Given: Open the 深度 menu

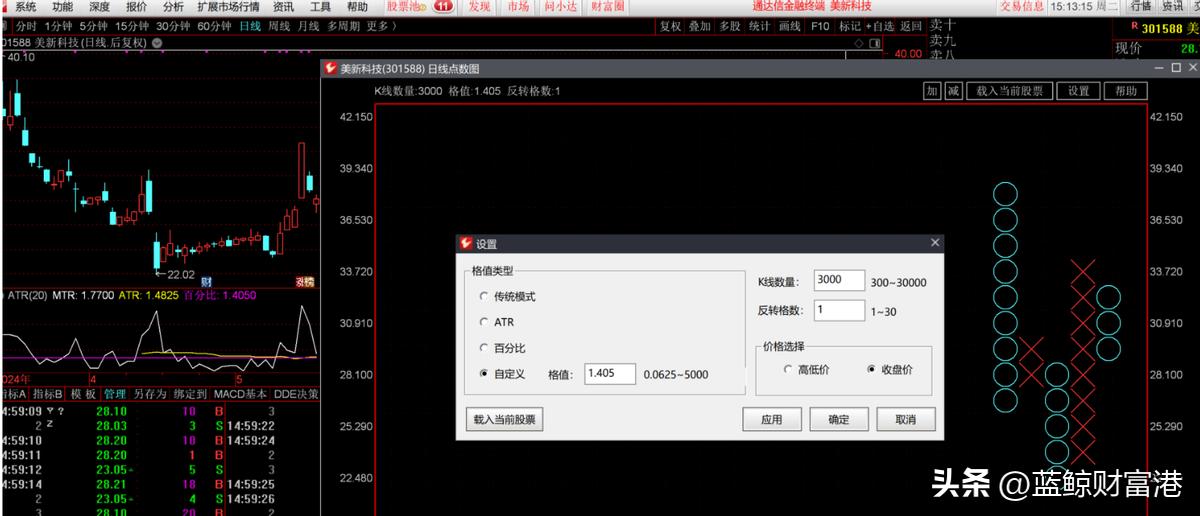Looking at the screenshot, I should [99, 7].
